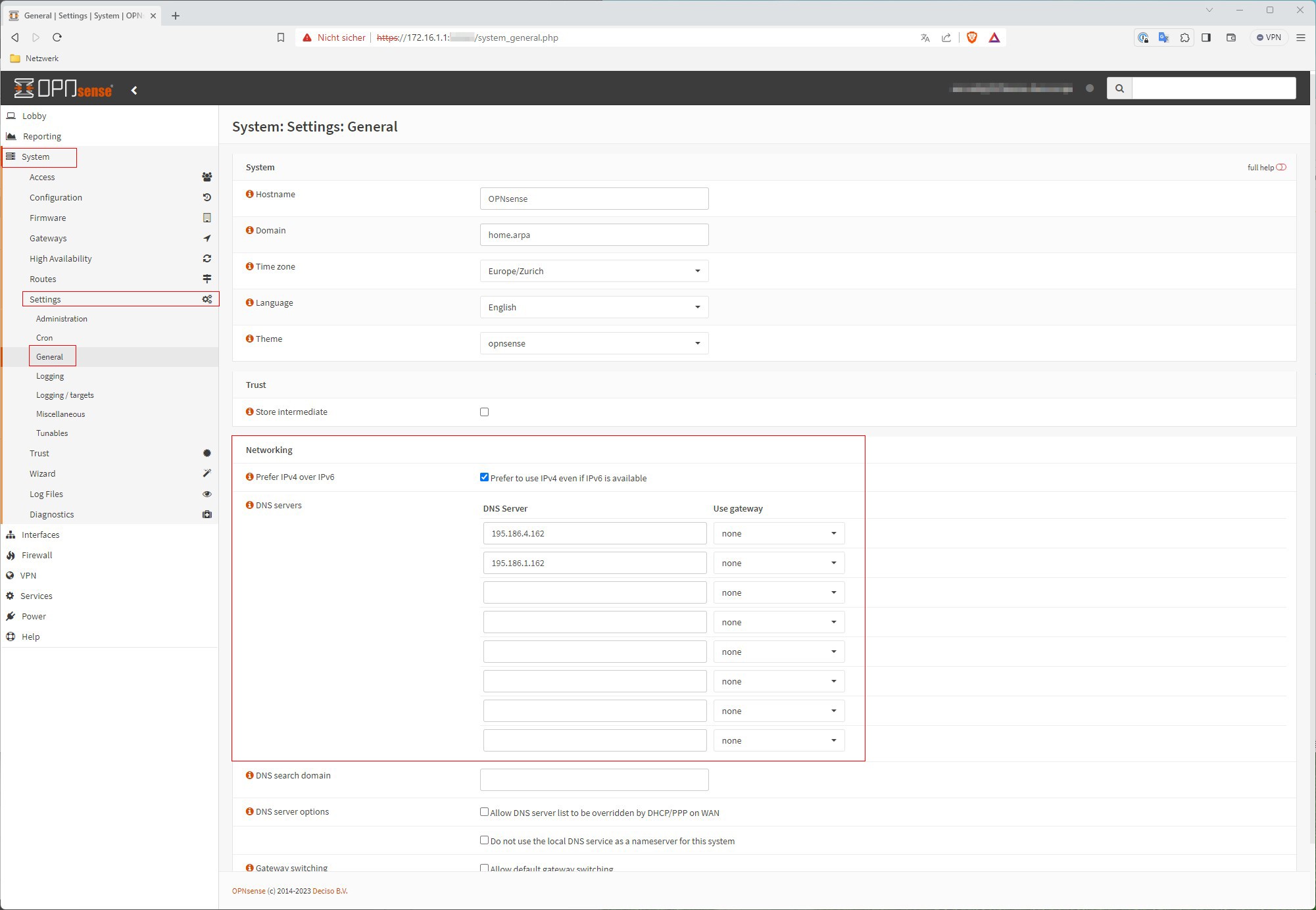The width and height of the screenshot is (1316, 910).
Task: Click the browser share icon
Action: pyautogui.click(x=946, y=37)
